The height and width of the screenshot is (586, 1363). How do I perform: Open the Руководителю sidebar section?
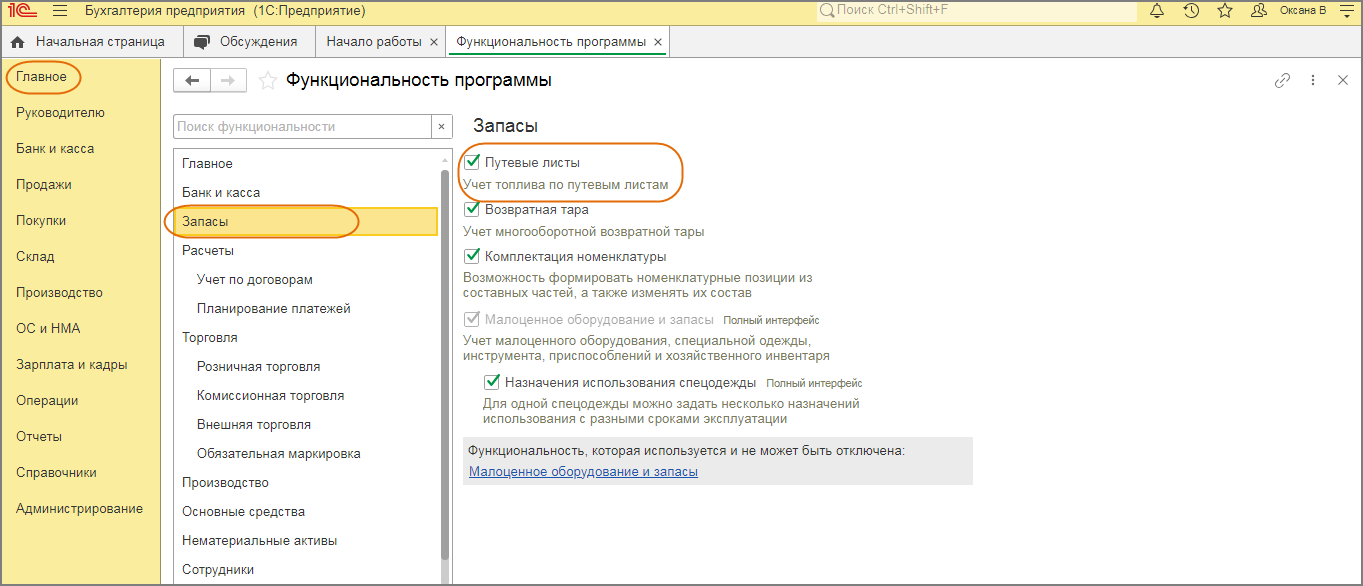pyautogui.click(x=60, y=113)
